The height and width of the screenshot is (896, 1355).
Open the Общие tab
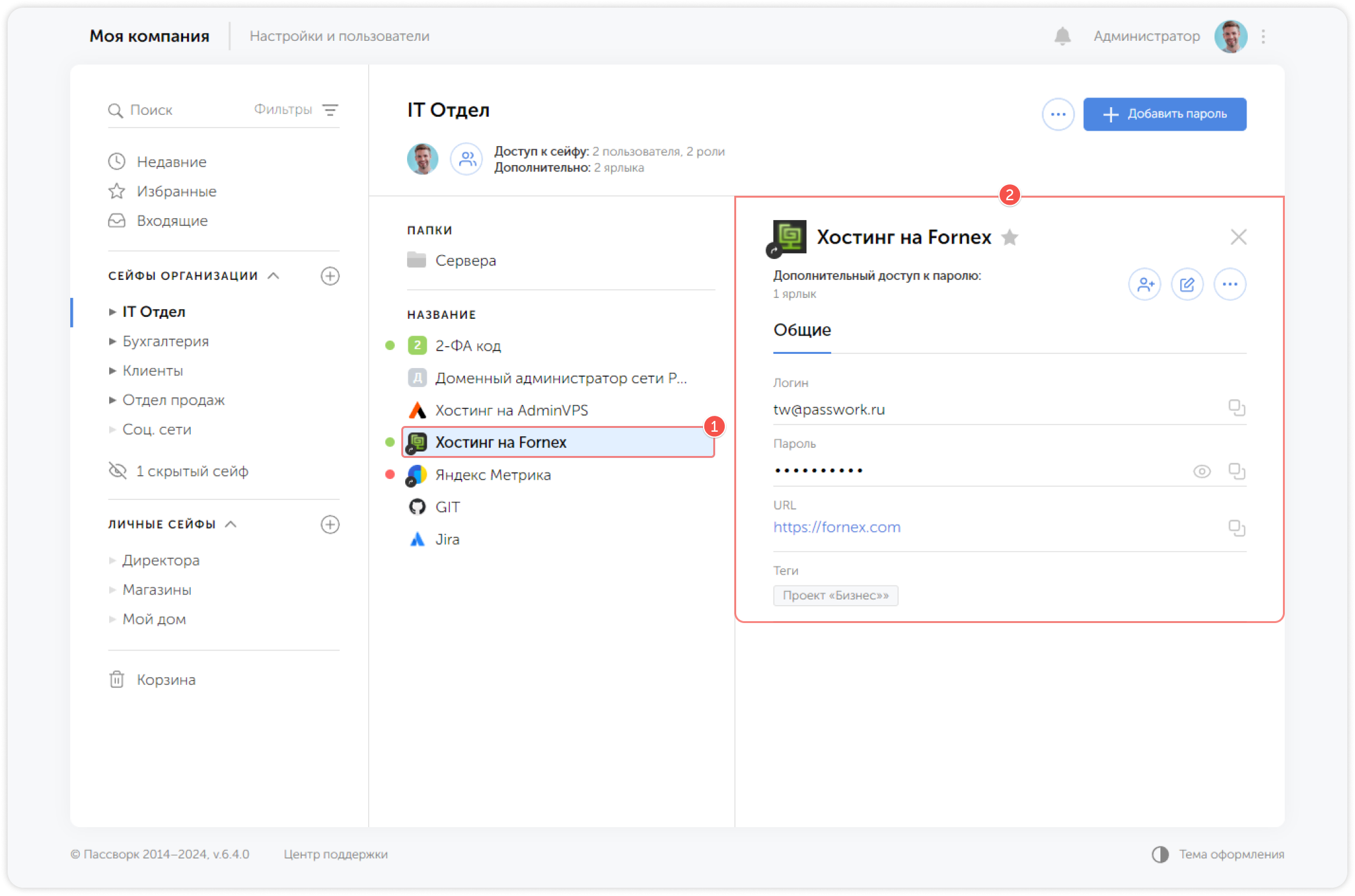802,330
